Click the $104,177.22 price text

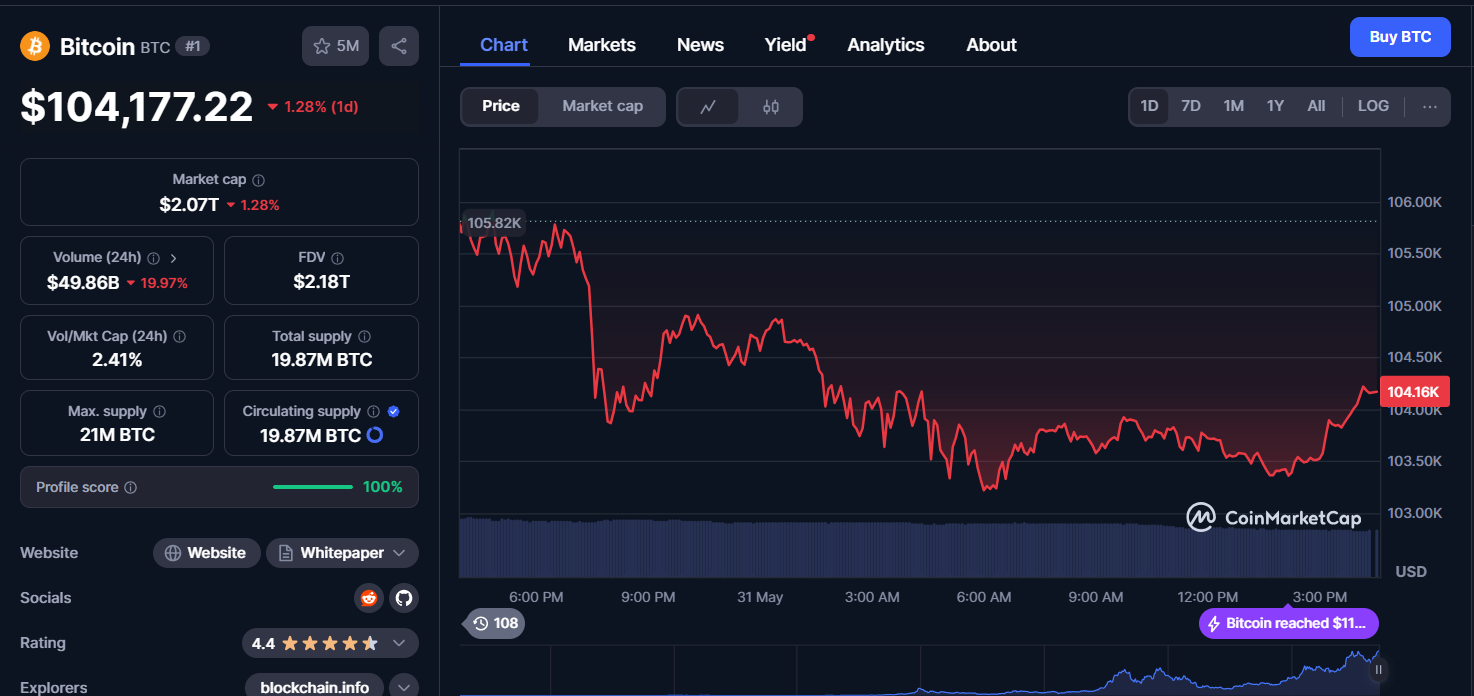click(136, 107)
